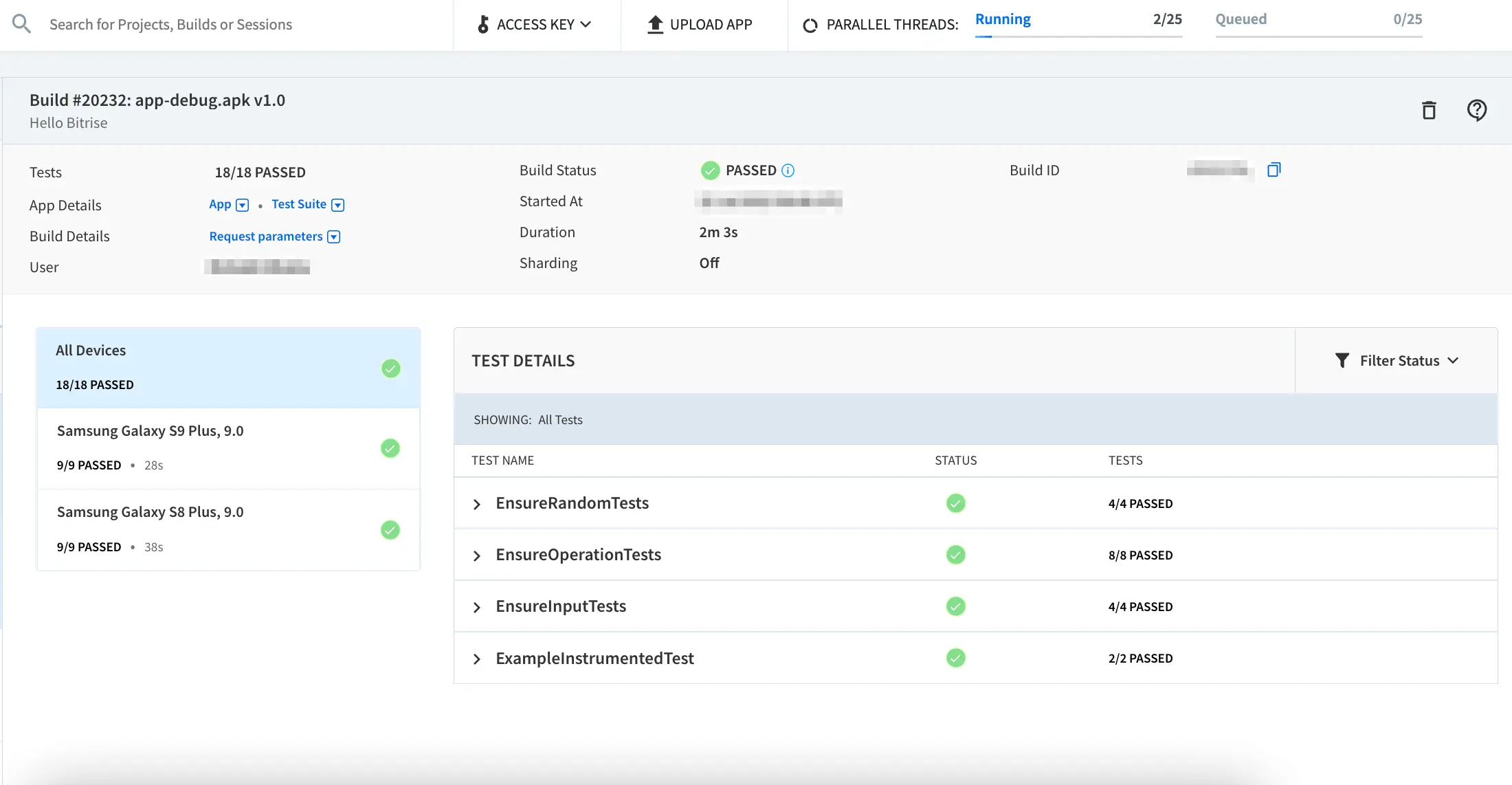Open the help question mark icon
The image size is (1512, 785).
click(x=1476, y=110)
